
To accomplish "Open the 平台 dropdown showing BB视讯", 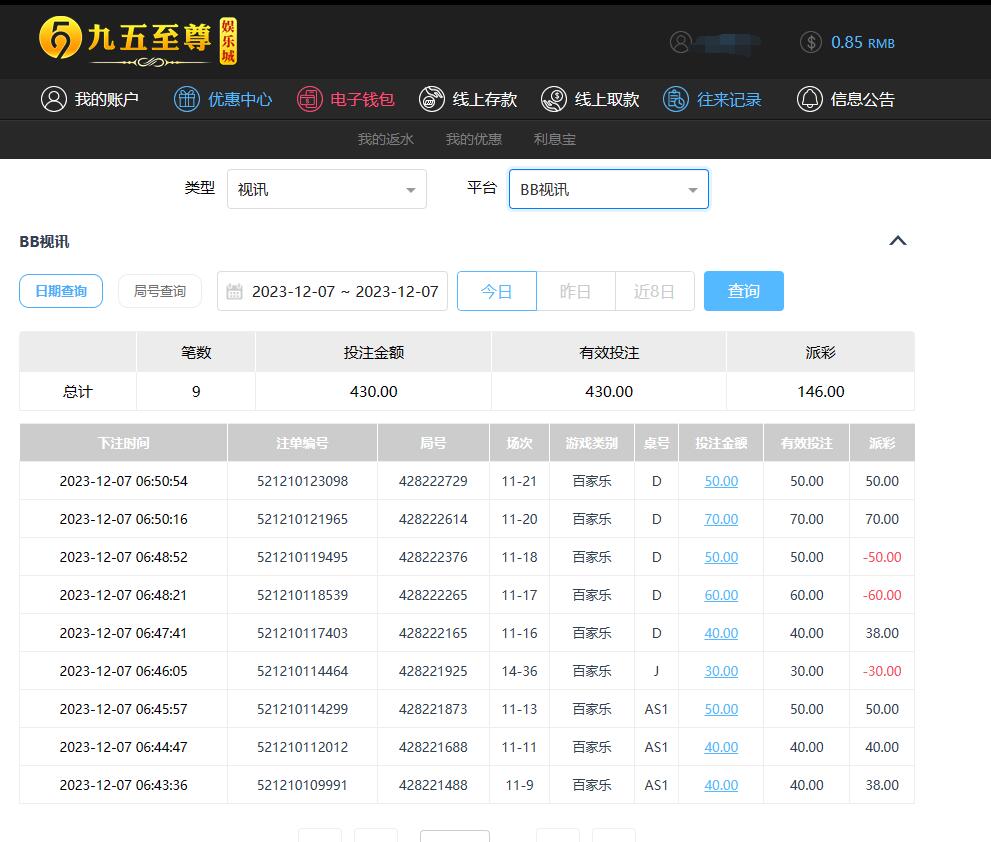I will tap(609, 189).
